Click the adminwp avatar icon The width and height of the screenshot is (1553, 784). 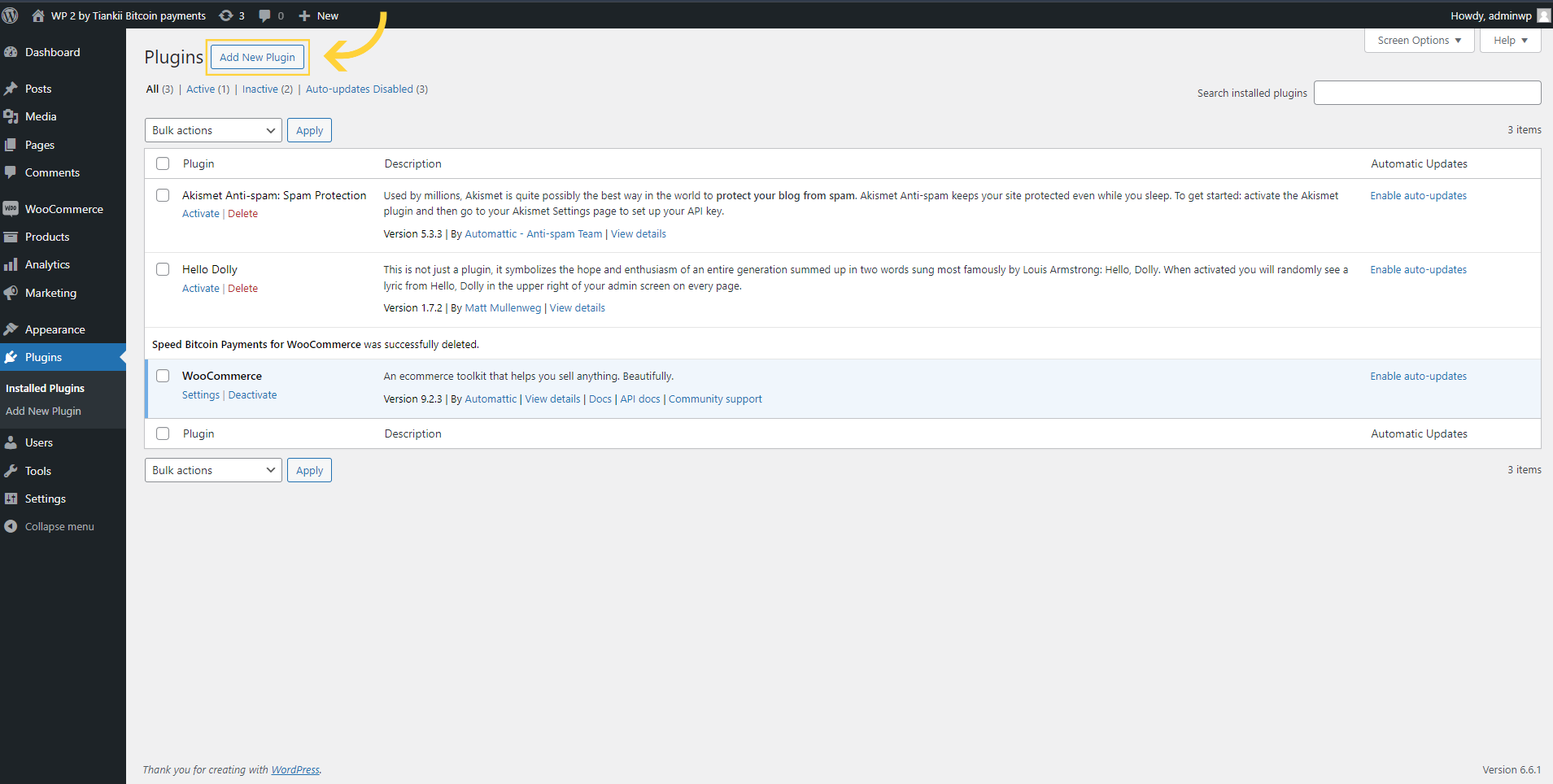(x=1543, y=15)
